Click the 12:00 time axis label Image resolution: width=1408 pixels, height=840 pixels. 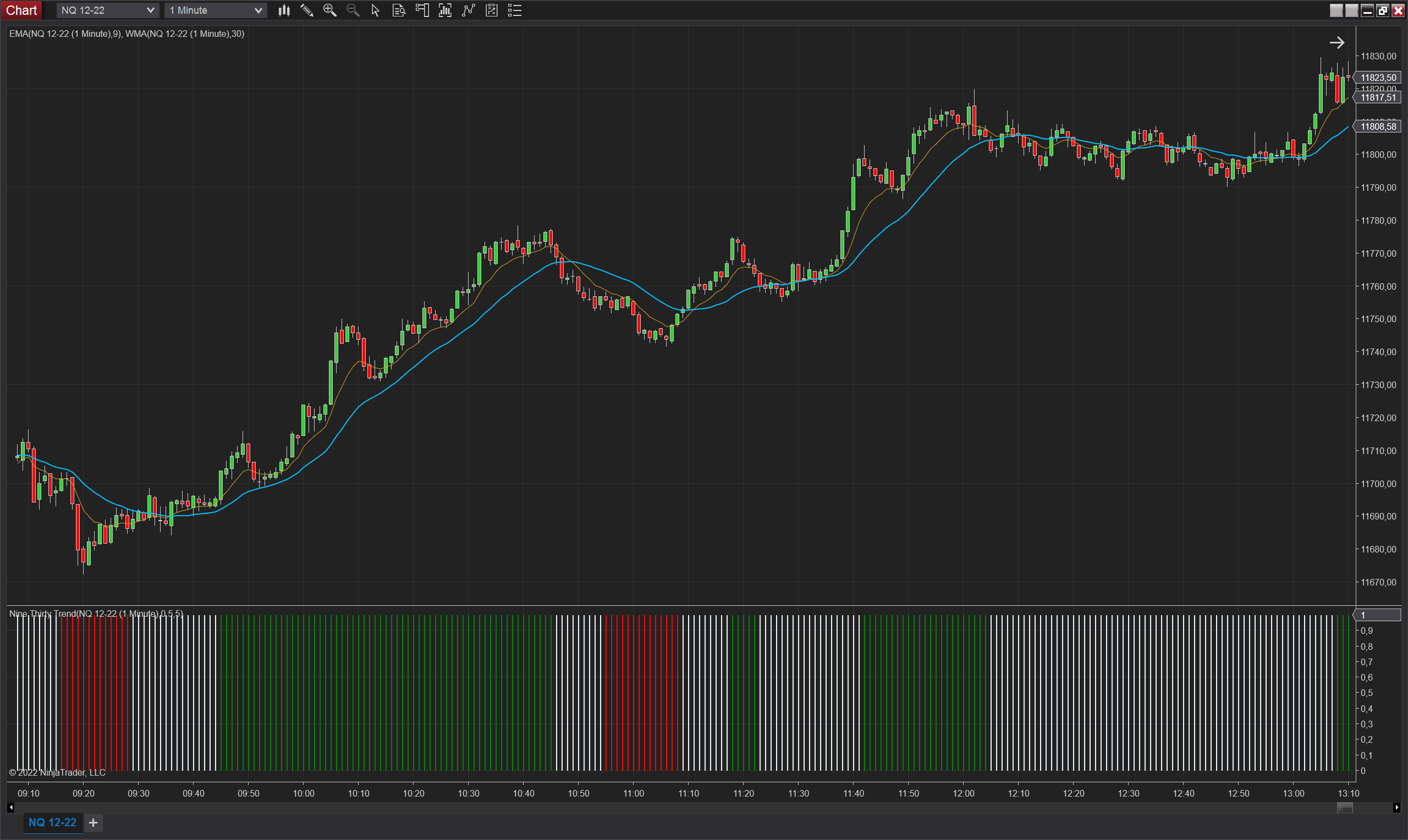click(964, 794)
